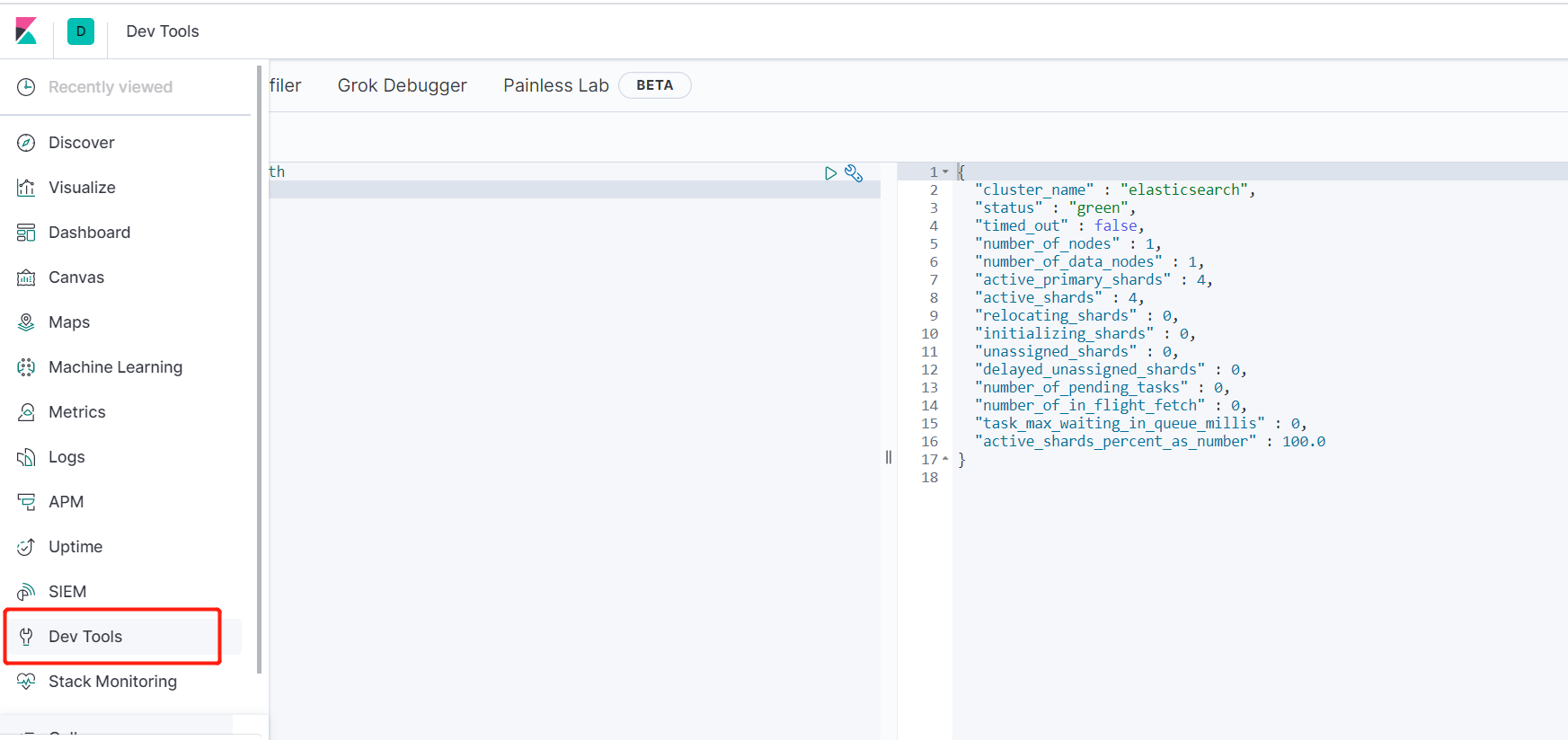Viewport: 1568px width, 740px height.
Task: Open the space selector D avatar
Action: (x=81, y=31)
